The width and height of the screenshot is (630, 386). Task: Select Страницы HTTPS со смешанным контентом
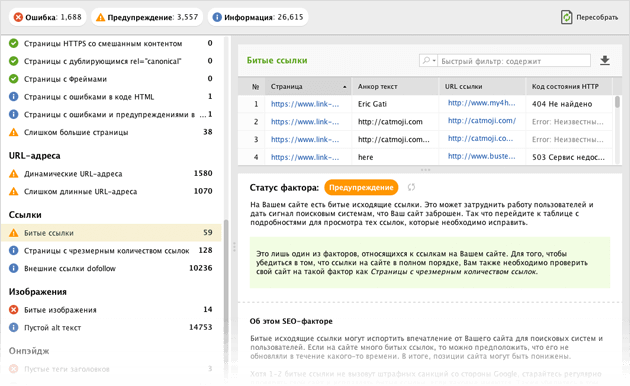pyautogui.click(x=111, y=43)
